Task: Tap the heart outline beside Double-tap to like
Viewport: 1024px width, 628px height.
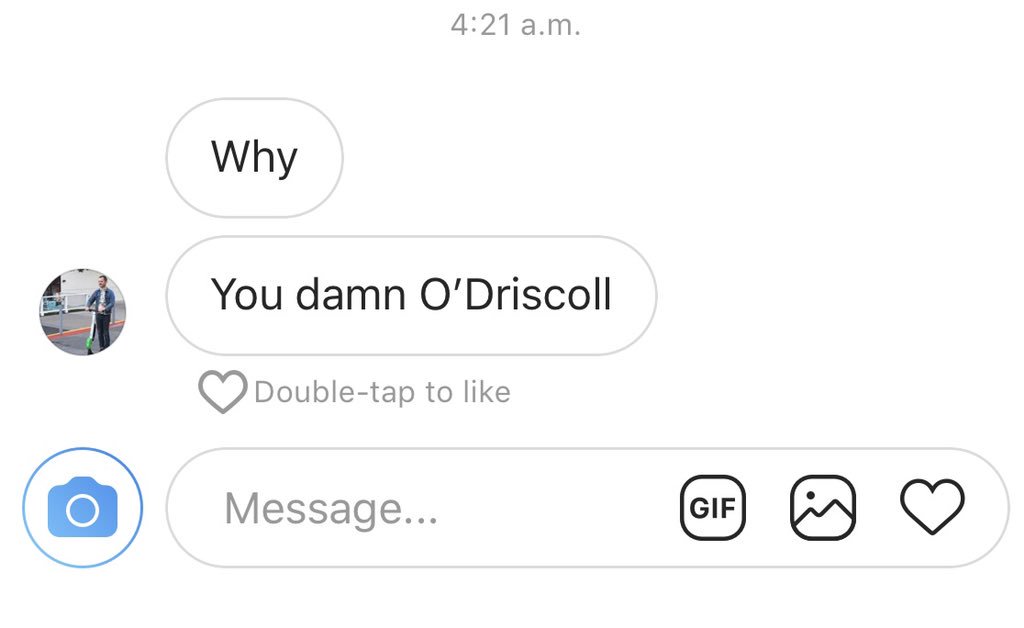Action: point(223,392)
